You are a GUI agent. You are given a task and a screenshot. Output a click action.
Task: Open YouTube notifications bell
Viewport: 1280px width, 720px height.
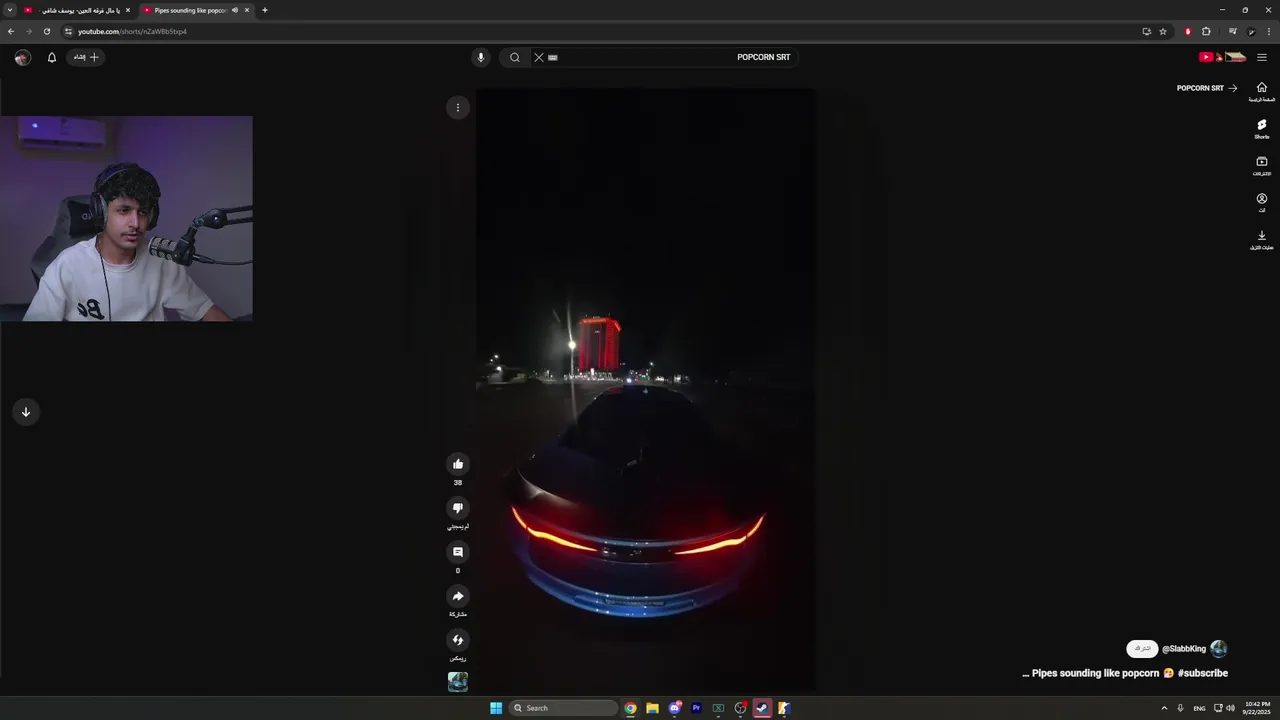pos(52,57)
